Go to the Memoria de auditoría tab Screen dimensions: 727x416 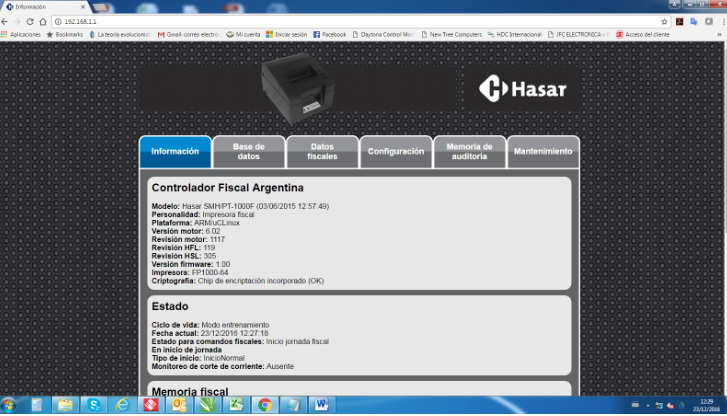pos(469,152)
